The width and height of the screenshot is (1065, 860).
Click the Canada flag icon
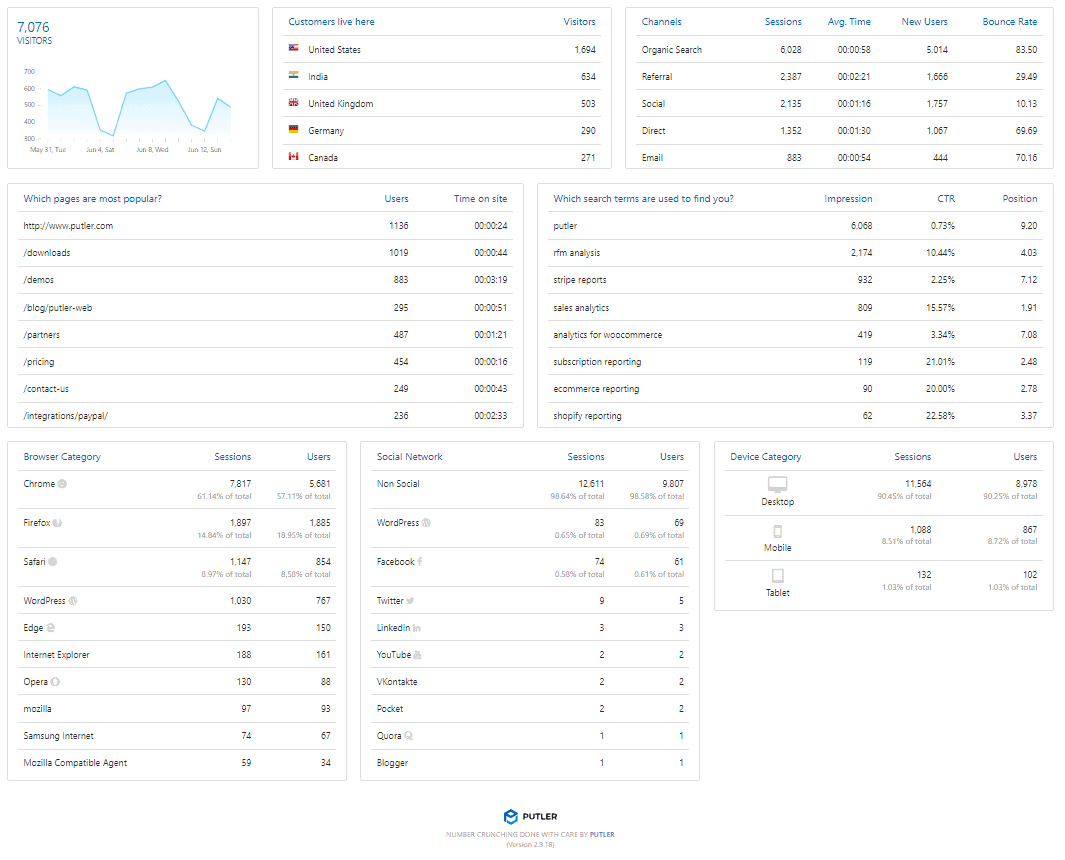(293, 156)
